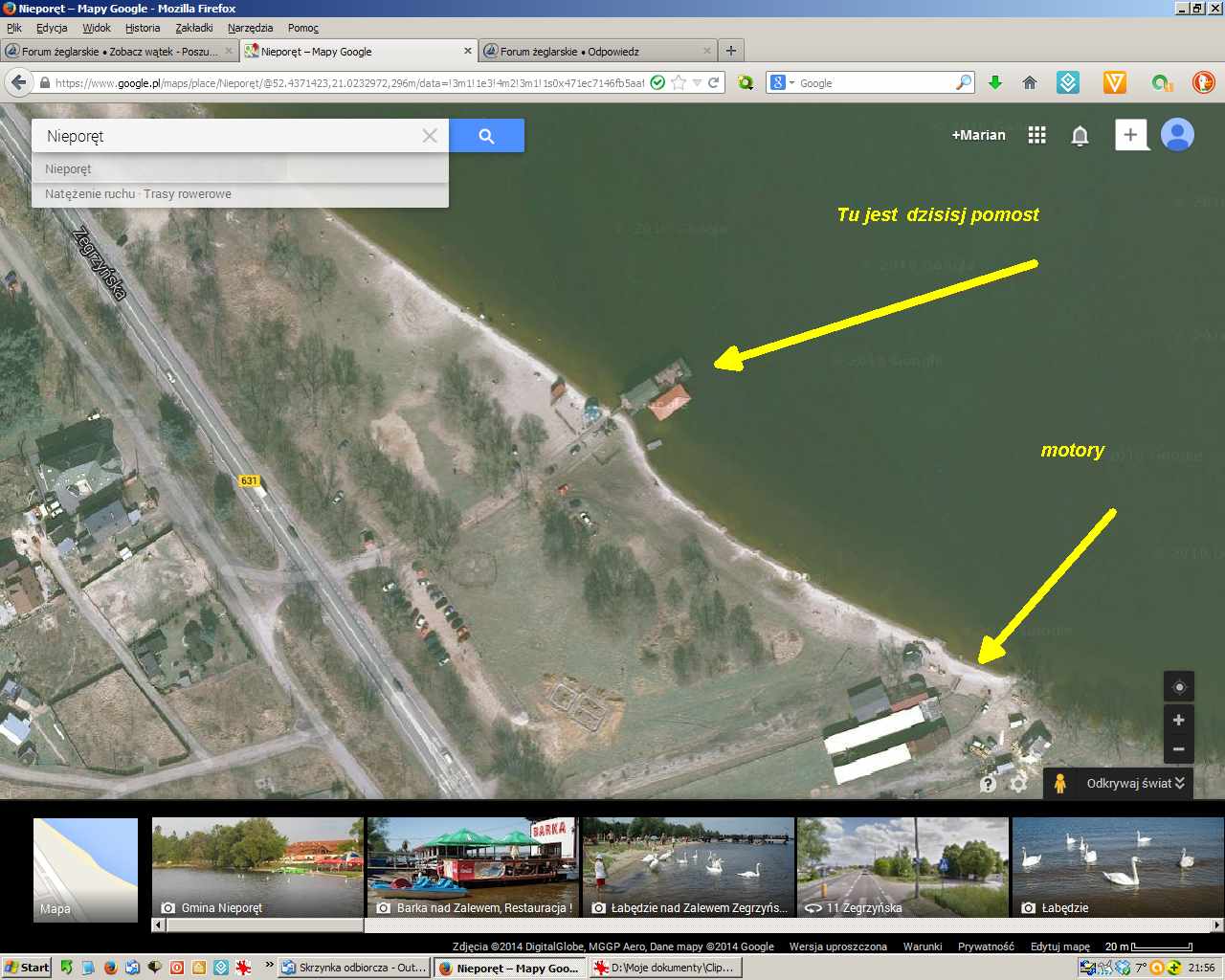Viewport: 1225px width, 980px height.
Task: Zoom out on the map
Action: coord(1178,748)
